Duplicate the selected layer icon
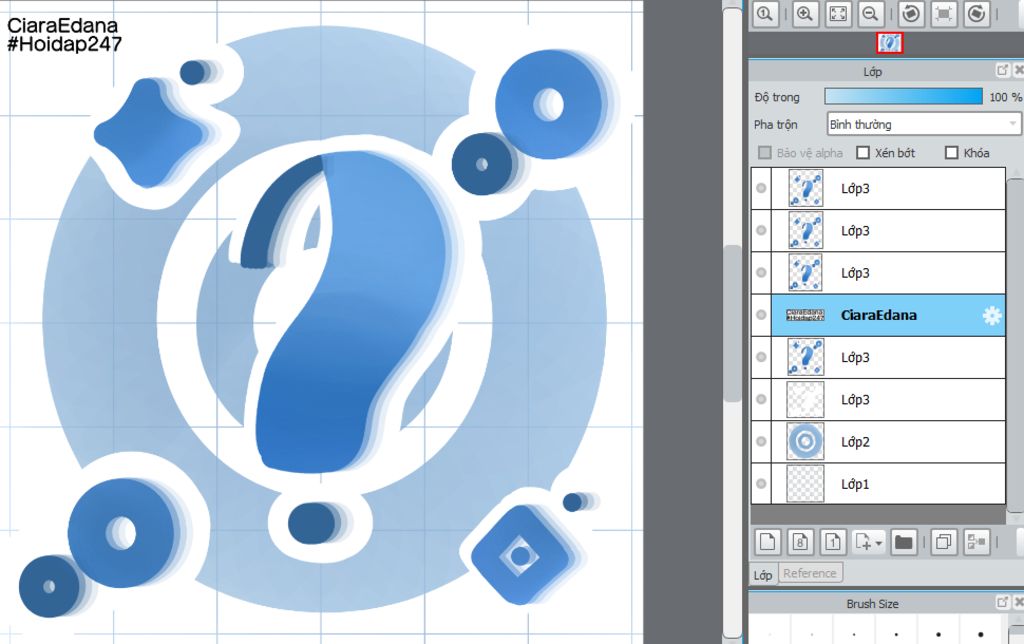This screenshot has height=644, width=1024. (x=944, y=541)
